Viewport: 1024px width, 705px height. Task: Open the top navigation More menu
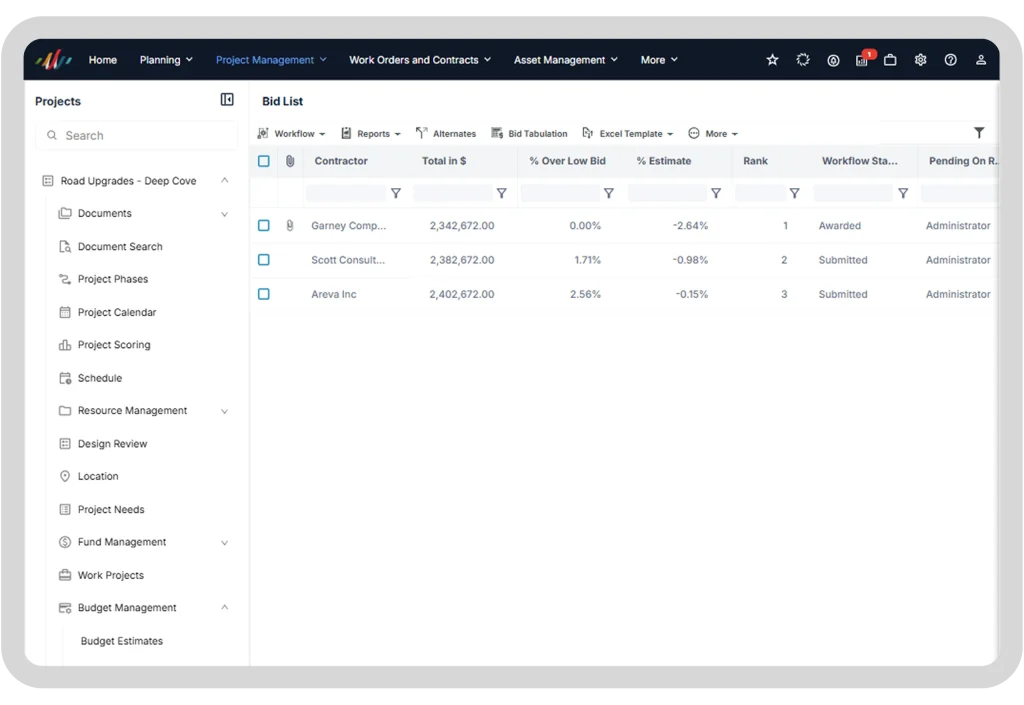coord(659,60)
